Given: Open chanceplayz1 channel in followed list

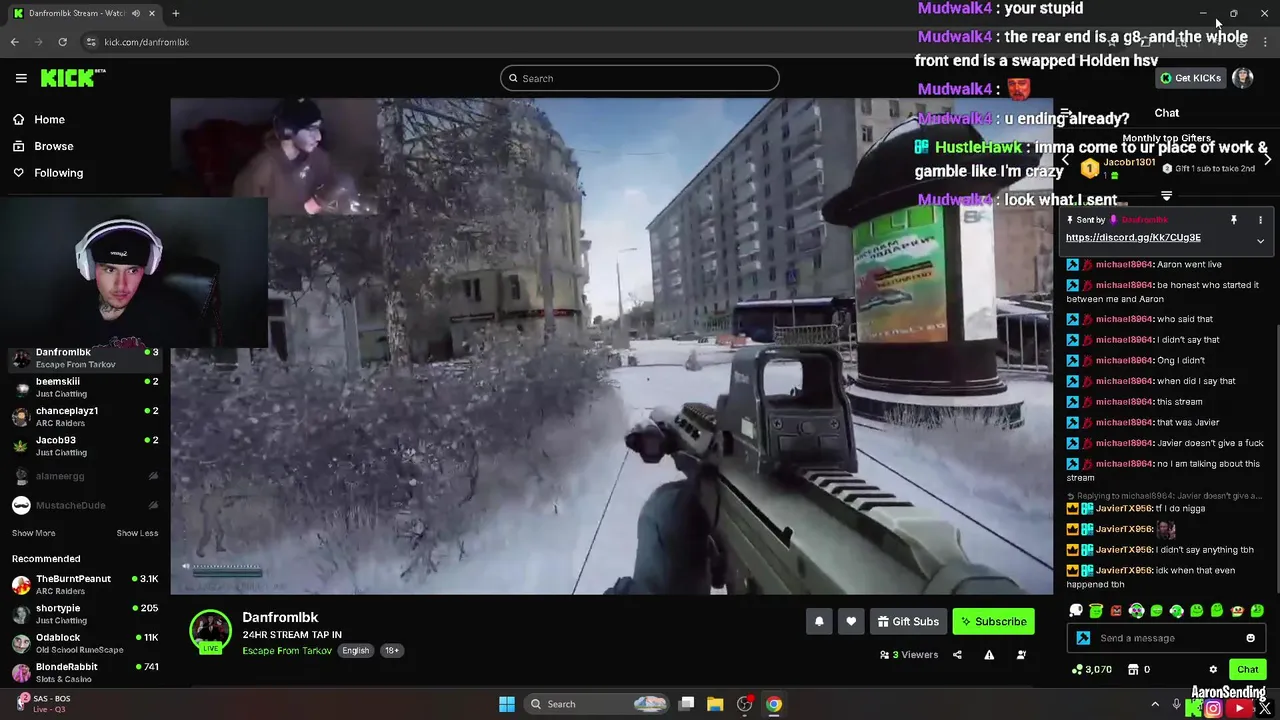Looking at the screenshot, I should click(x=85, y=416).
